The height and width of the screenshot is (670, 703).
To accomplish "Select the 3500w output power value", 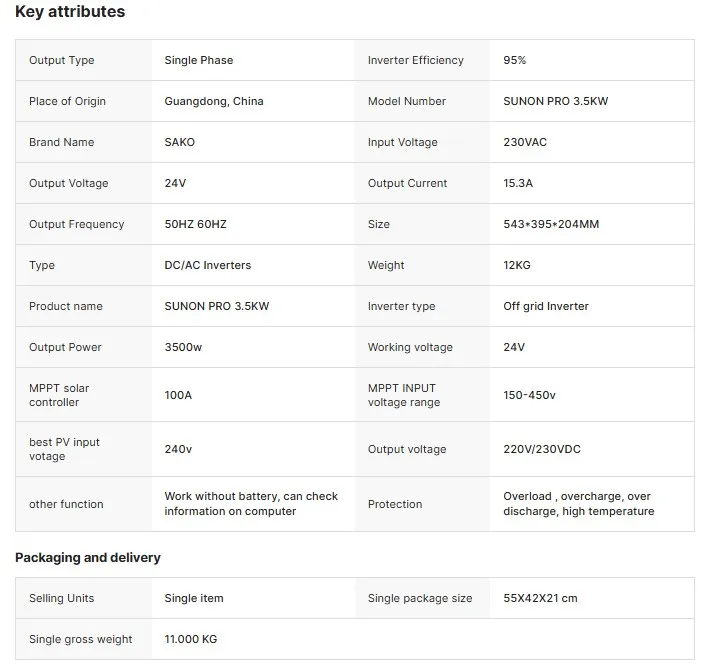I will [x=183, y=347].
